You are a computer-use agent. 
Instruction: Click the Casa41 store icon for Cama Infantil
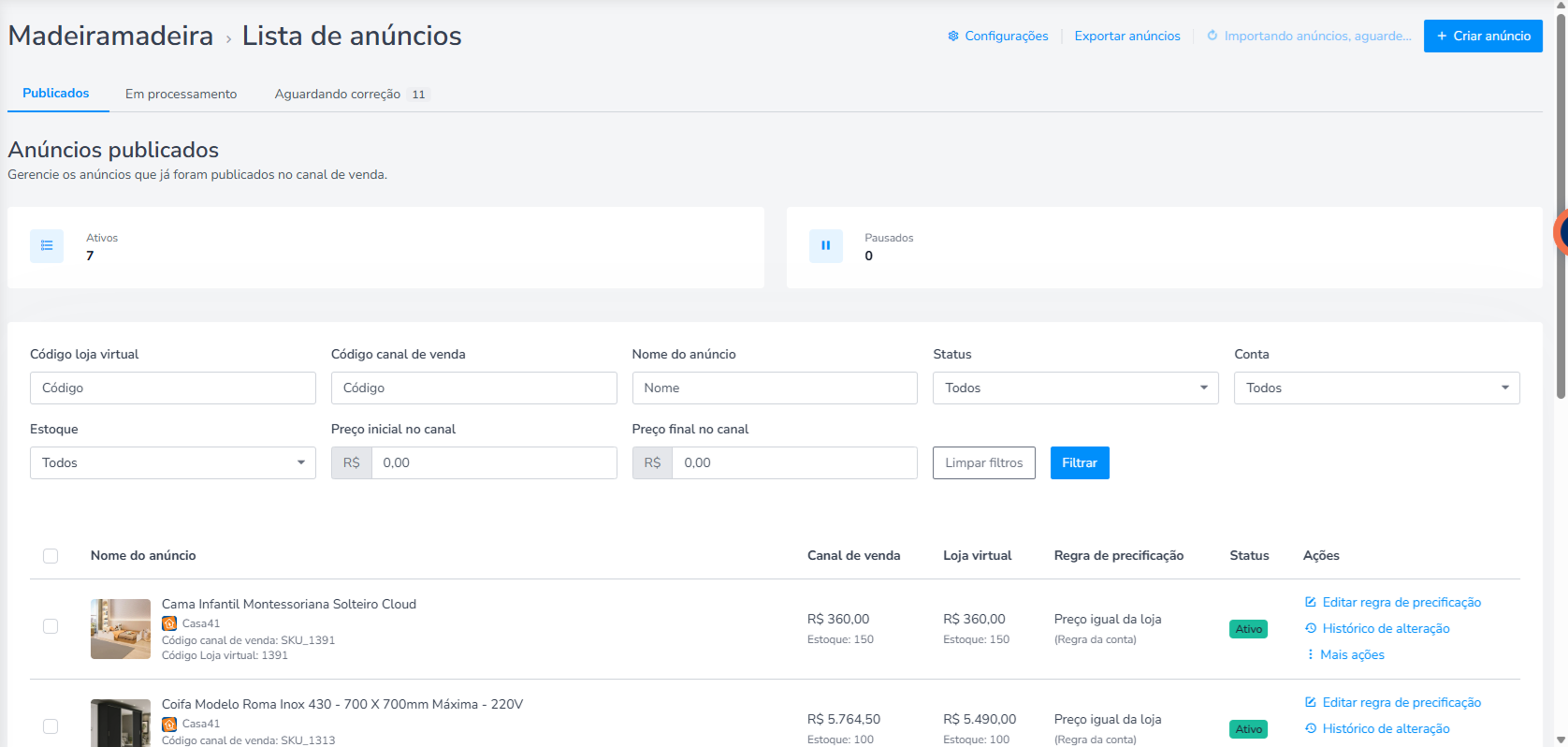(x=169, y=623)
